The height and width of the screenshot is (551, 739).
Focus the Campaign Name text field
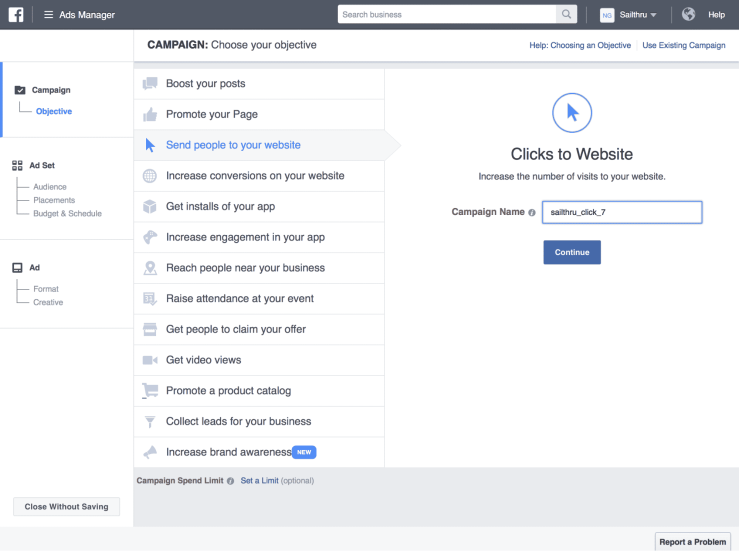point(621,212)
